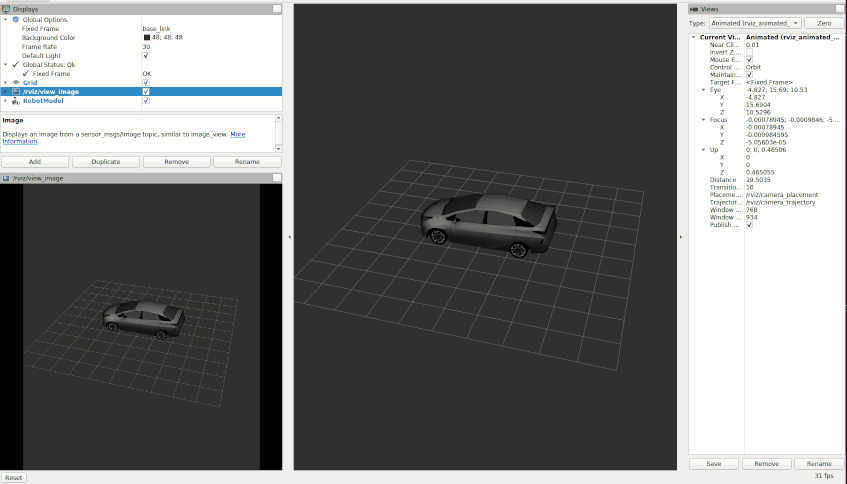Enable the Invert Z checkbox
Viewport: 847px width, 484px height.
[749, 52]
